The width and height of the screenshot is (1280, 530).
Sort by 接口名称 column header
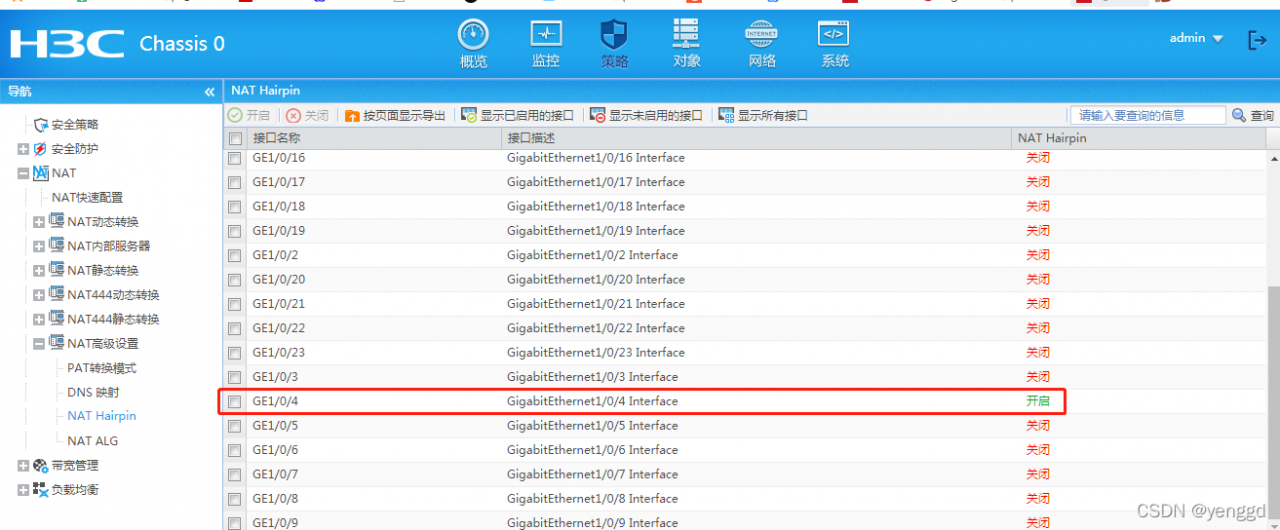click(x=276, y=138)
